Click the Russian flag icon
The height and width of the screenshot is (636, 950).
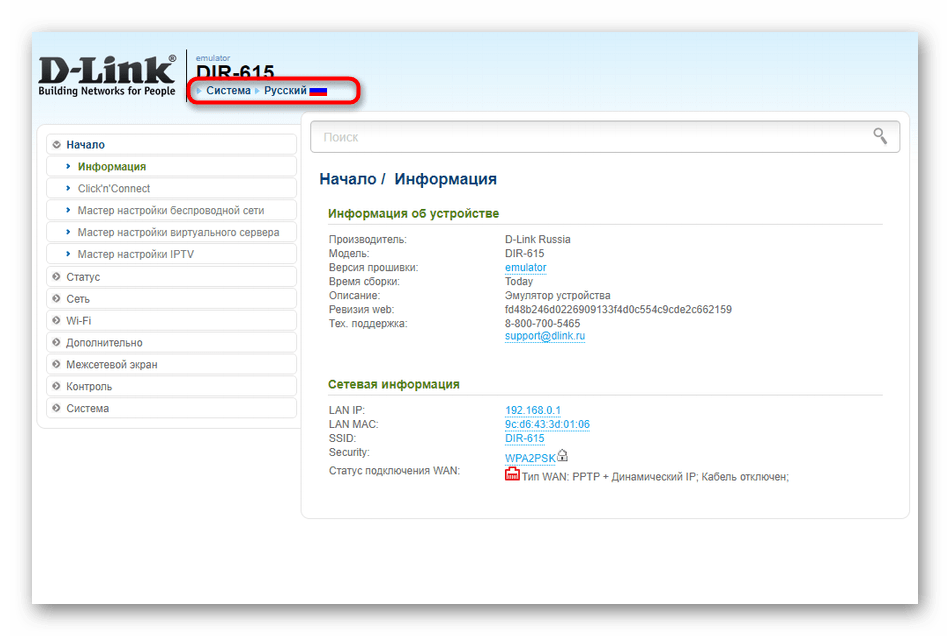(x=318, y=91)
